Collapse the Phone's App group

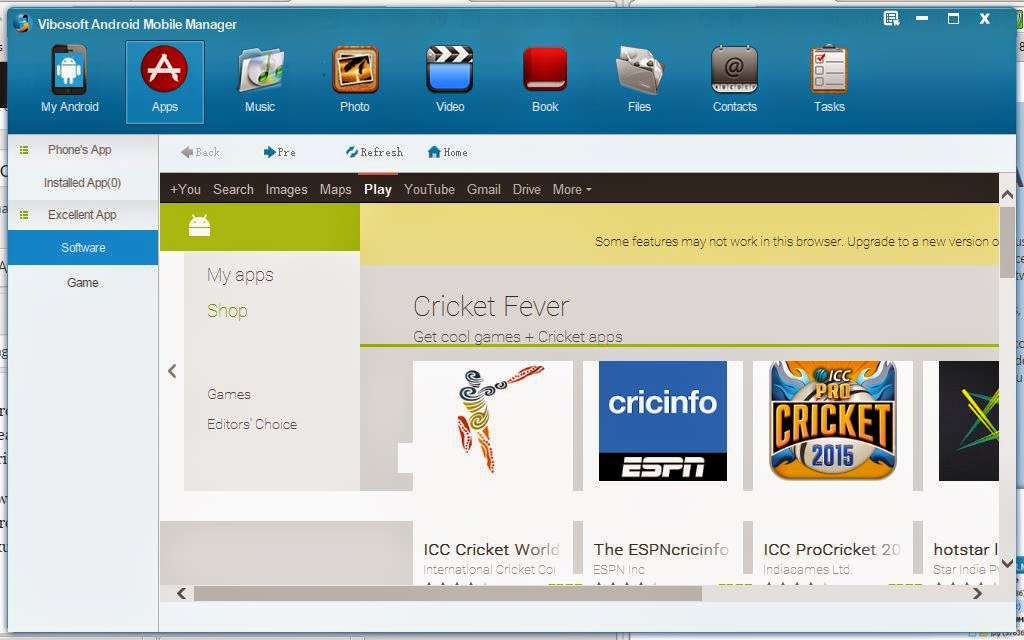click(24, 150)
